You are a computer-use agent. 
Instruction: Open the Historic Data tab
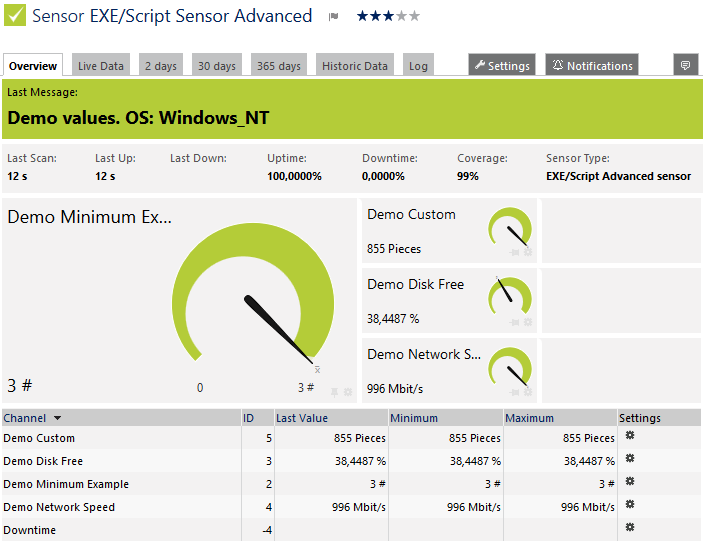(x=355, y=65)
